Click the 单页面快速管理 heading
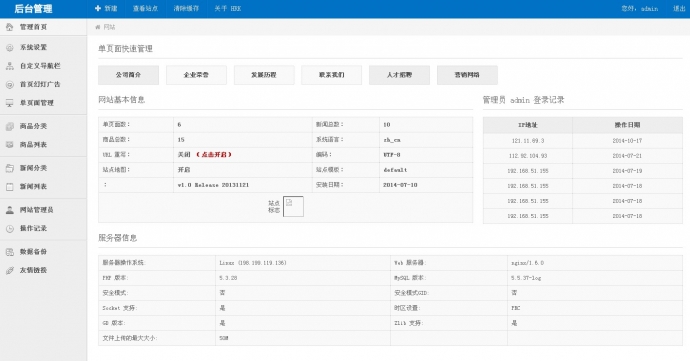Viewport: 690px width, 361px height. pos(125,49)
